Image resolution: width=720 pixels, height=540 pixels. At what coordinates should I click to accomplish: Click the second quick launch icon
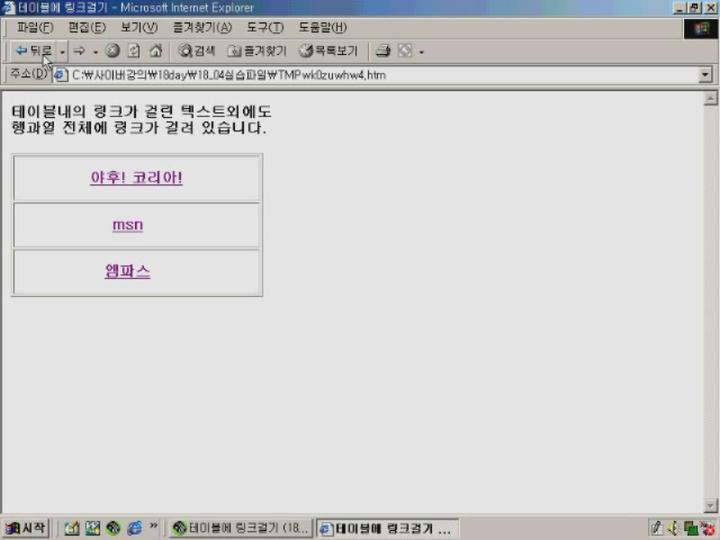coord(92,528)
